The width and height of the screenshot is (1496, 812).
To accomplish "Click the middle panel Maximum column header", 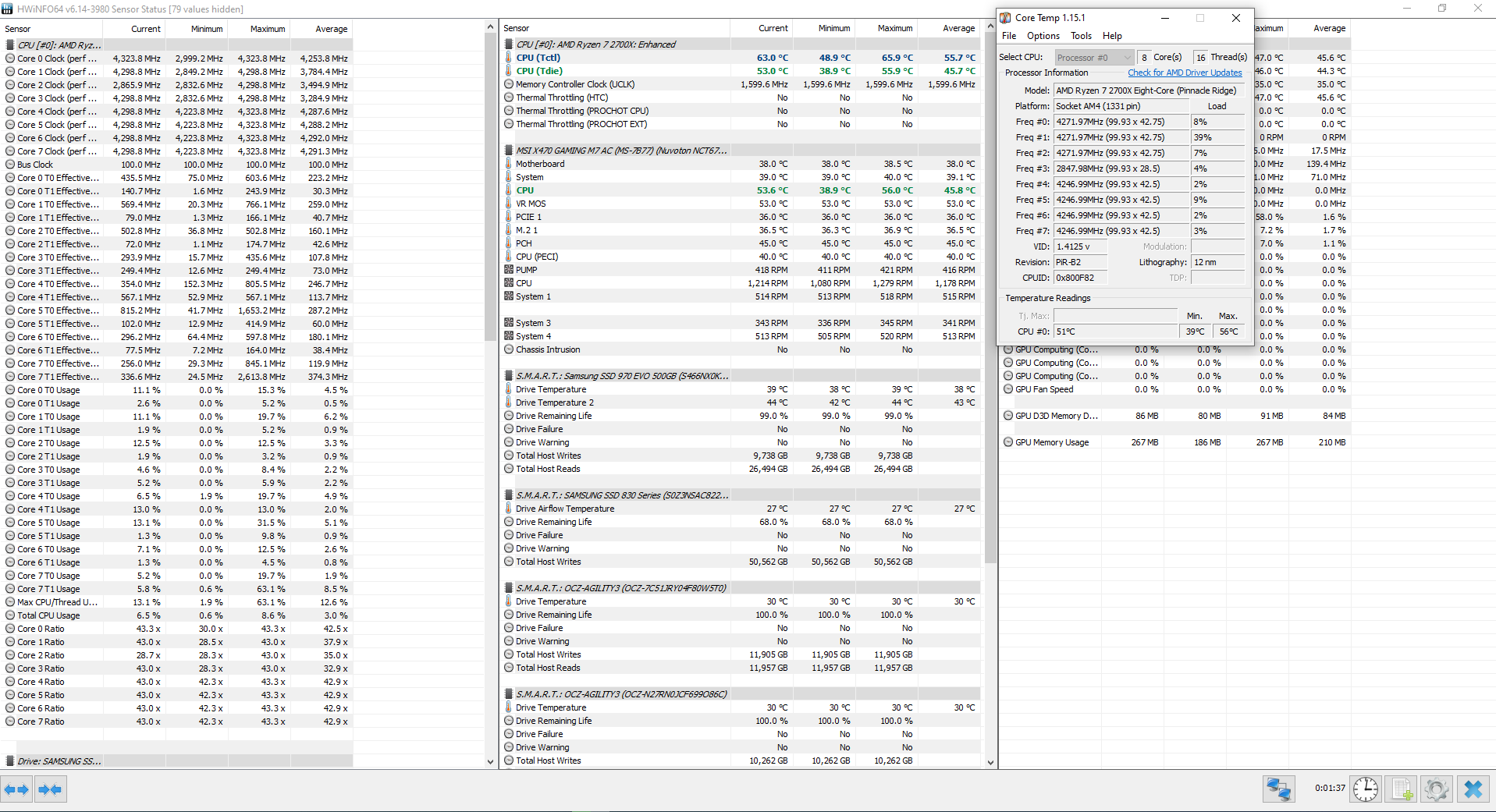I will tap(886, 28).
